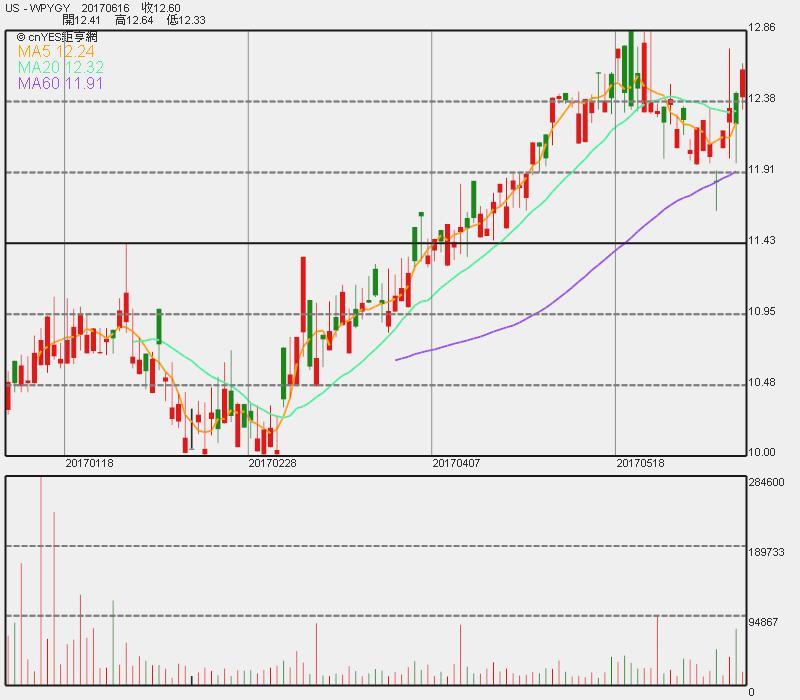This screenshot has height=700, width=800.
Task: Click the low price 低12.33
Action: pyautogui.click(x=186, y=20)
